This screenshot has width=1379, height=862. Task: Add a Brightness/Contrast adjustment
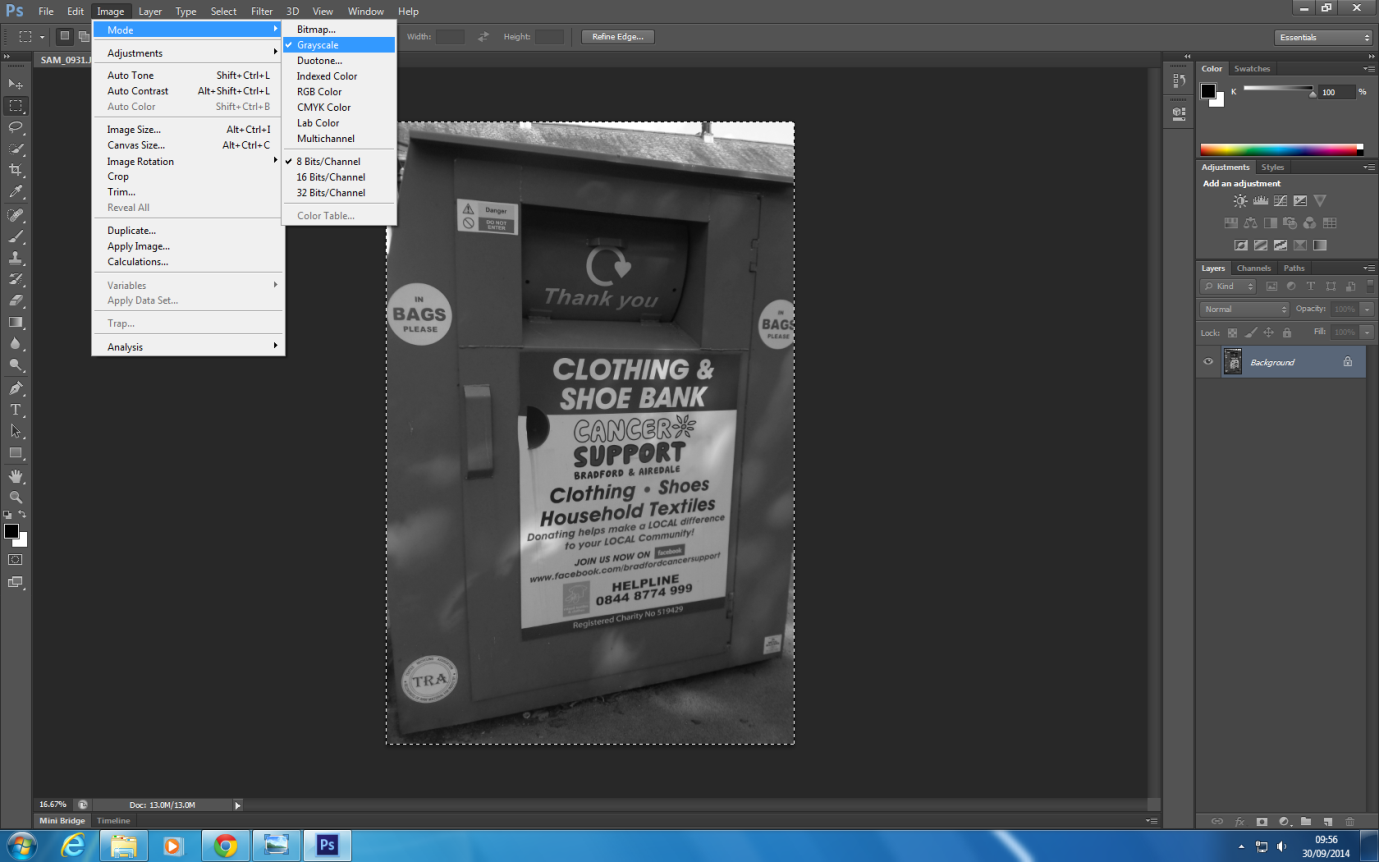(1240, 201)
